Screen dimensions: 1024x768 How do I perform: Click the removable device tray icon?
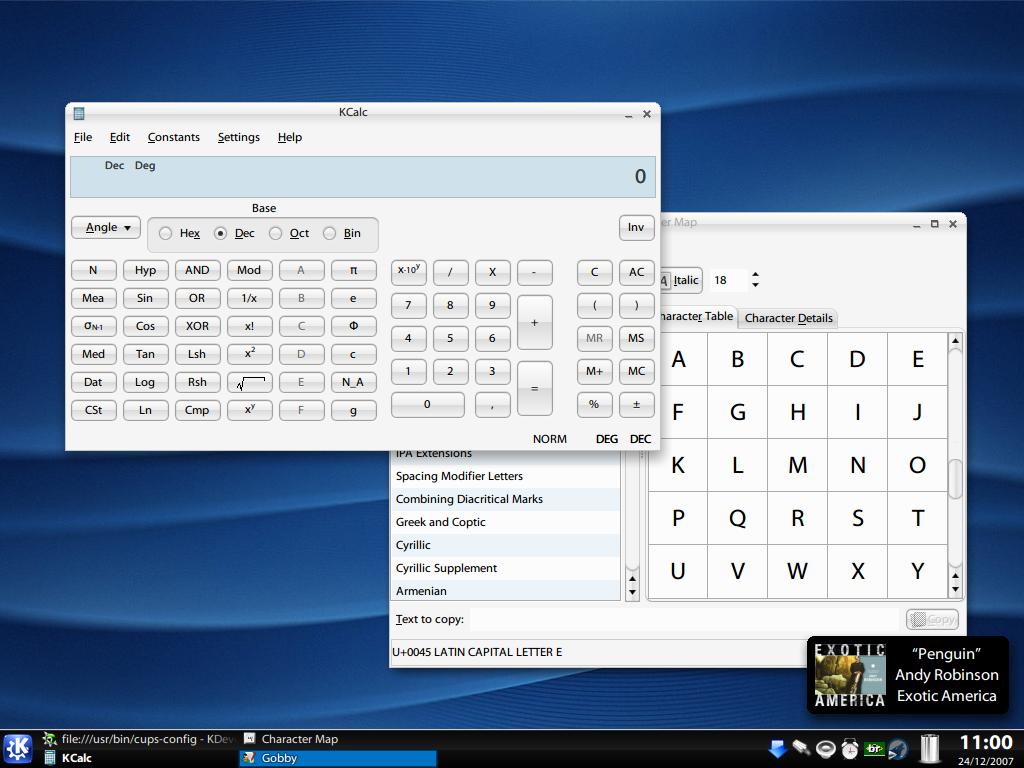[x=801, y=748]
